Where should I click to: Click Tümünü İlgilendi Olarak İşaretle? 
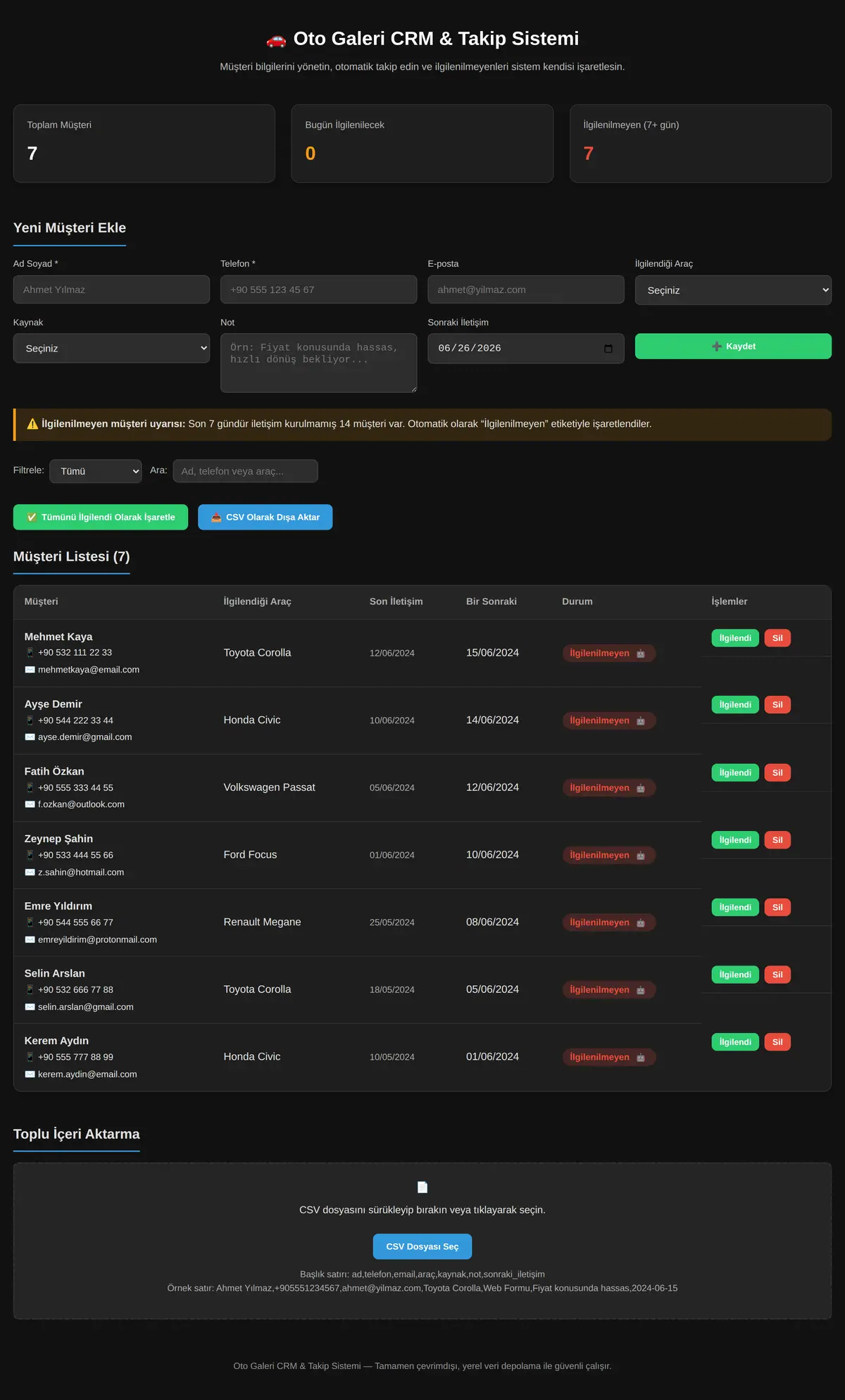point(101,517)
